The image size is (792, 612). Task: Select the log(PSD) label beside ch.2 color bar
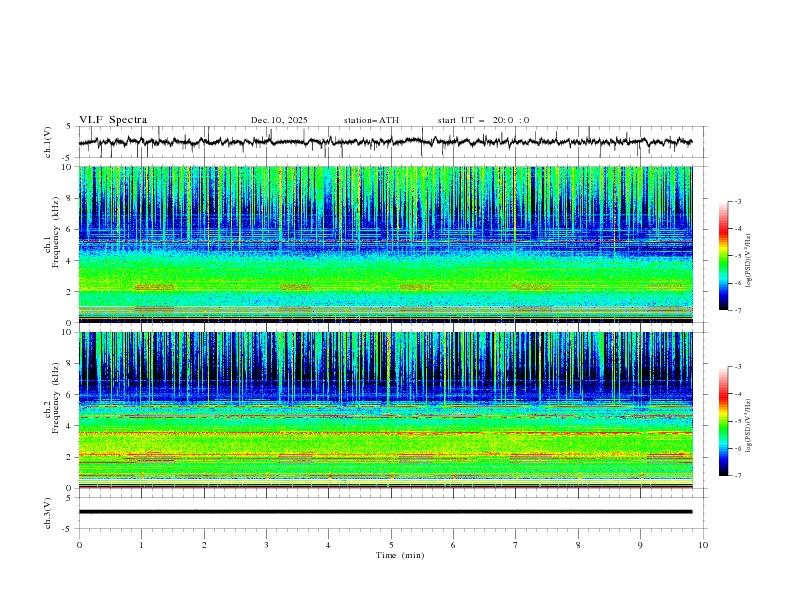(749, 425)
